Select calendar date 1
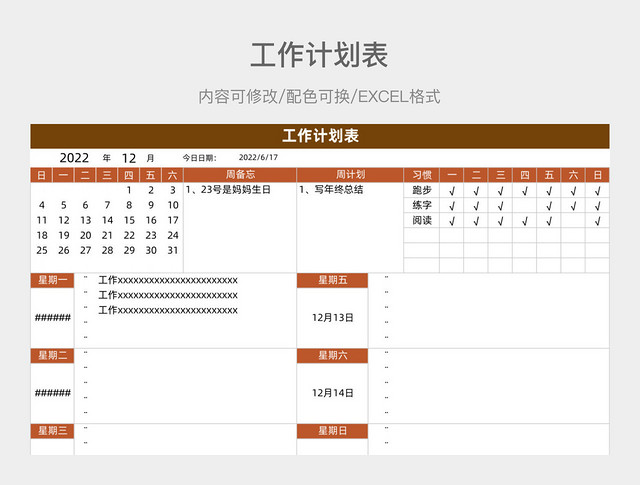 129,190
